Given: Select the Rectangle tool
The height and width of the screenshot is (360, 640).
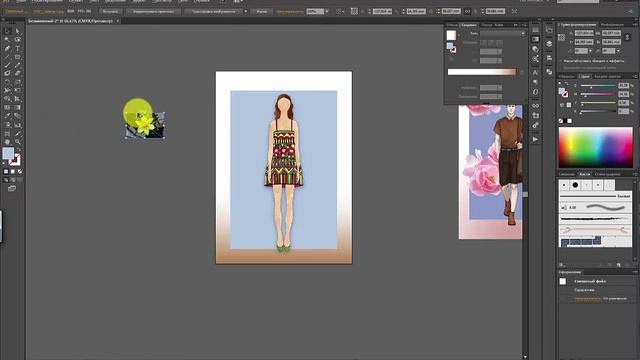Looking at the screenshot, I should (18, 57).
